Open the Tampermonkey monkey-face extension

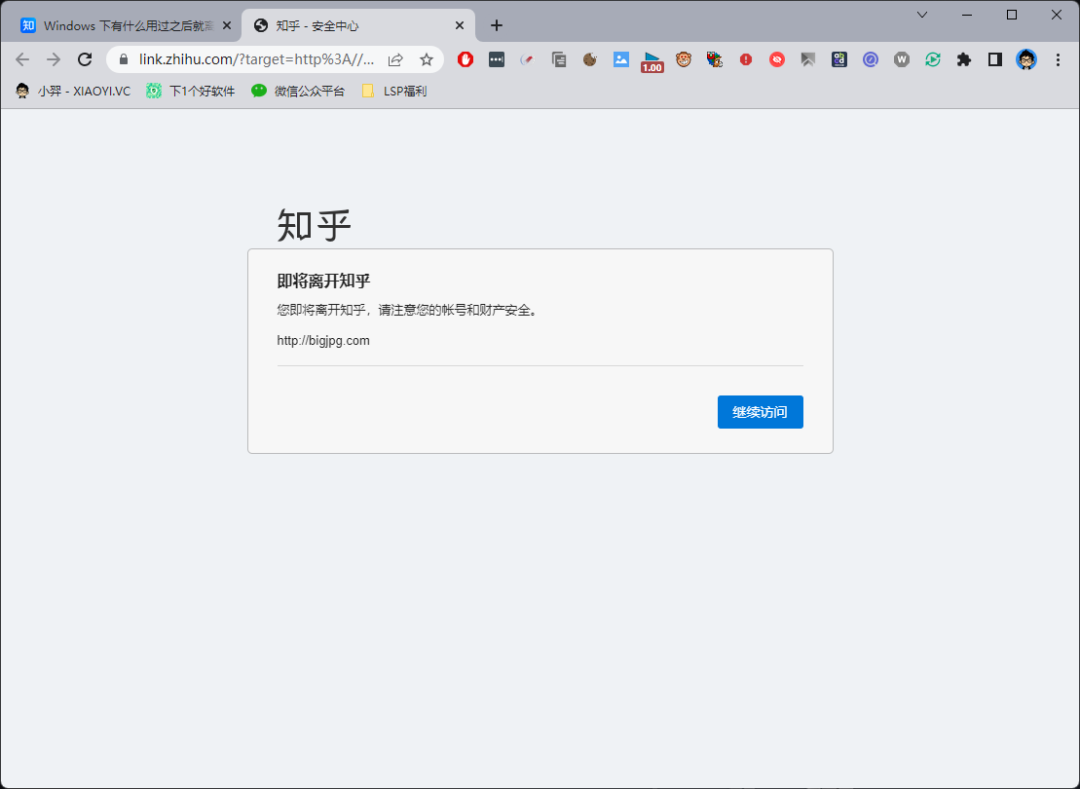coord(683,60)
